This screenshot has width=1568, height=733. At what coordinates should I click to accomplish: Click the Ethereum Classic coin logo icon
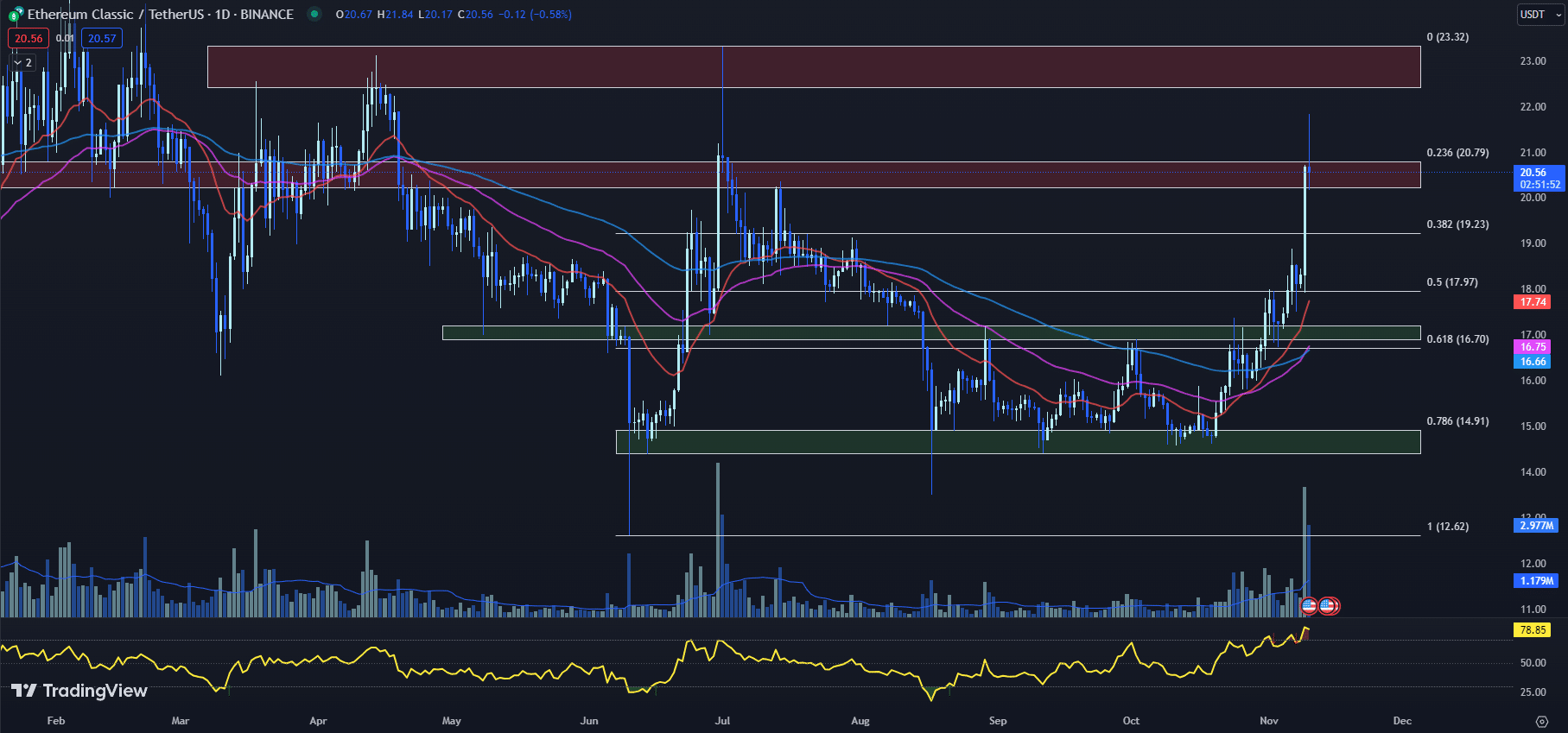tap(16, 15)
